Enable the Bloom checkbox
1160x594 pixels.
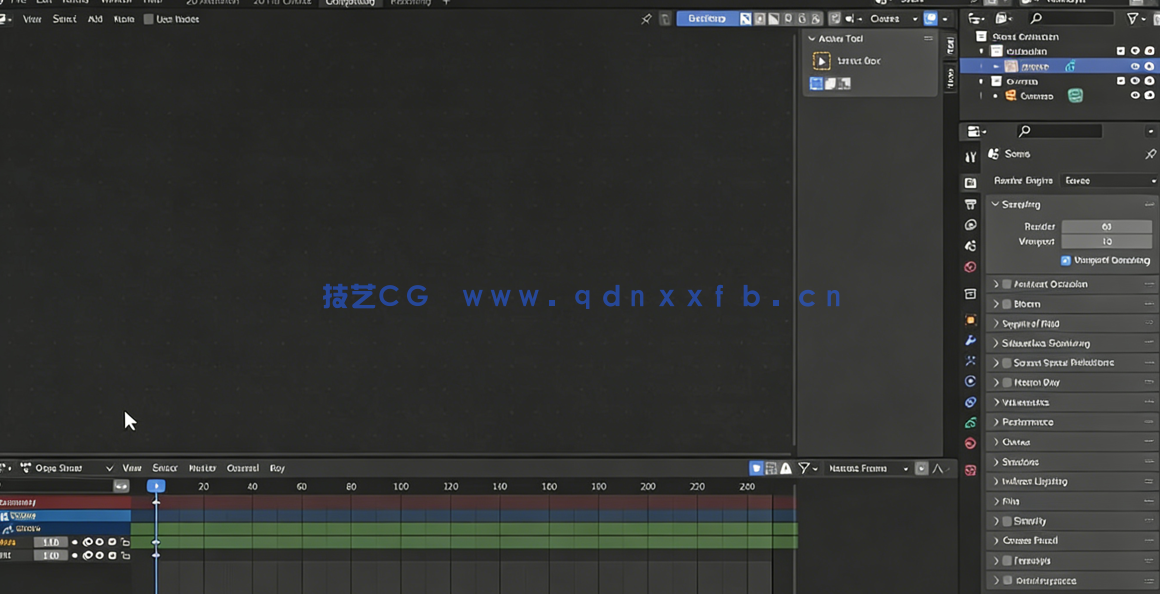pos(1007,304)
